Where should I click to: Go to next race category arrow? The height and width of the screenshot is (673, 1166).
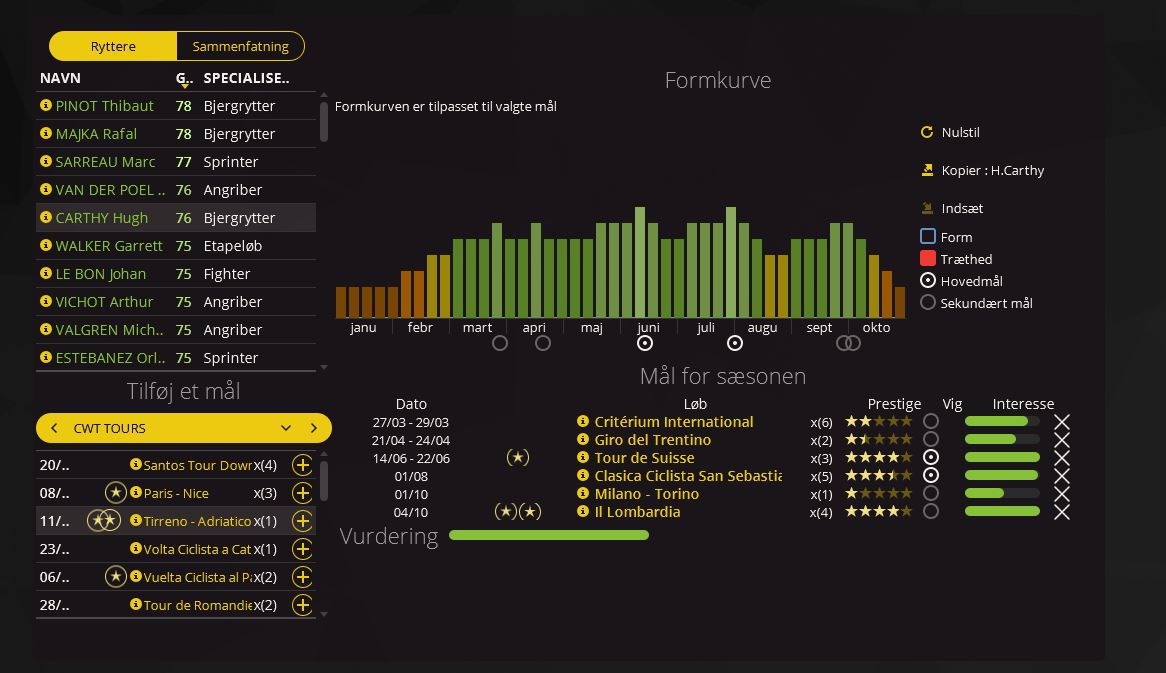tap(314, 428)
